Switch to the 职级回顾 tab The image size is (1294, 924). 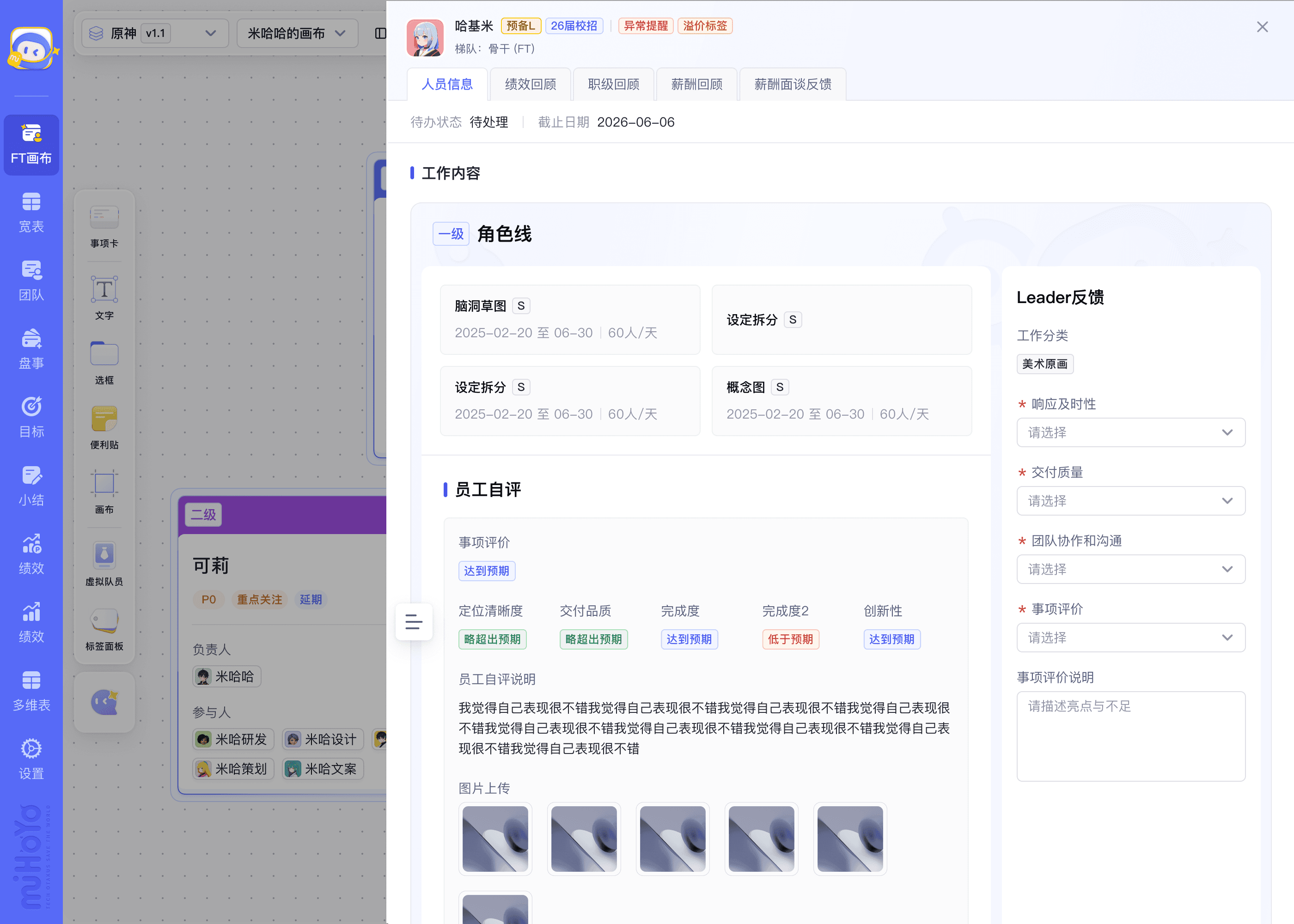[613, 84]
